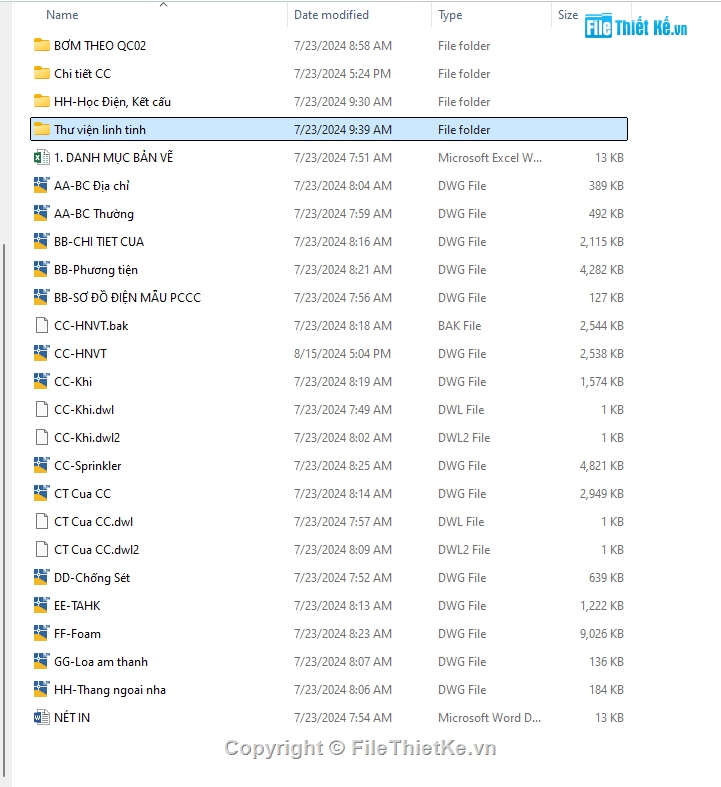This screenshot has height=787, width=721.
Task: Select the file name BB-Phương tiện
Action: point(96,270)
